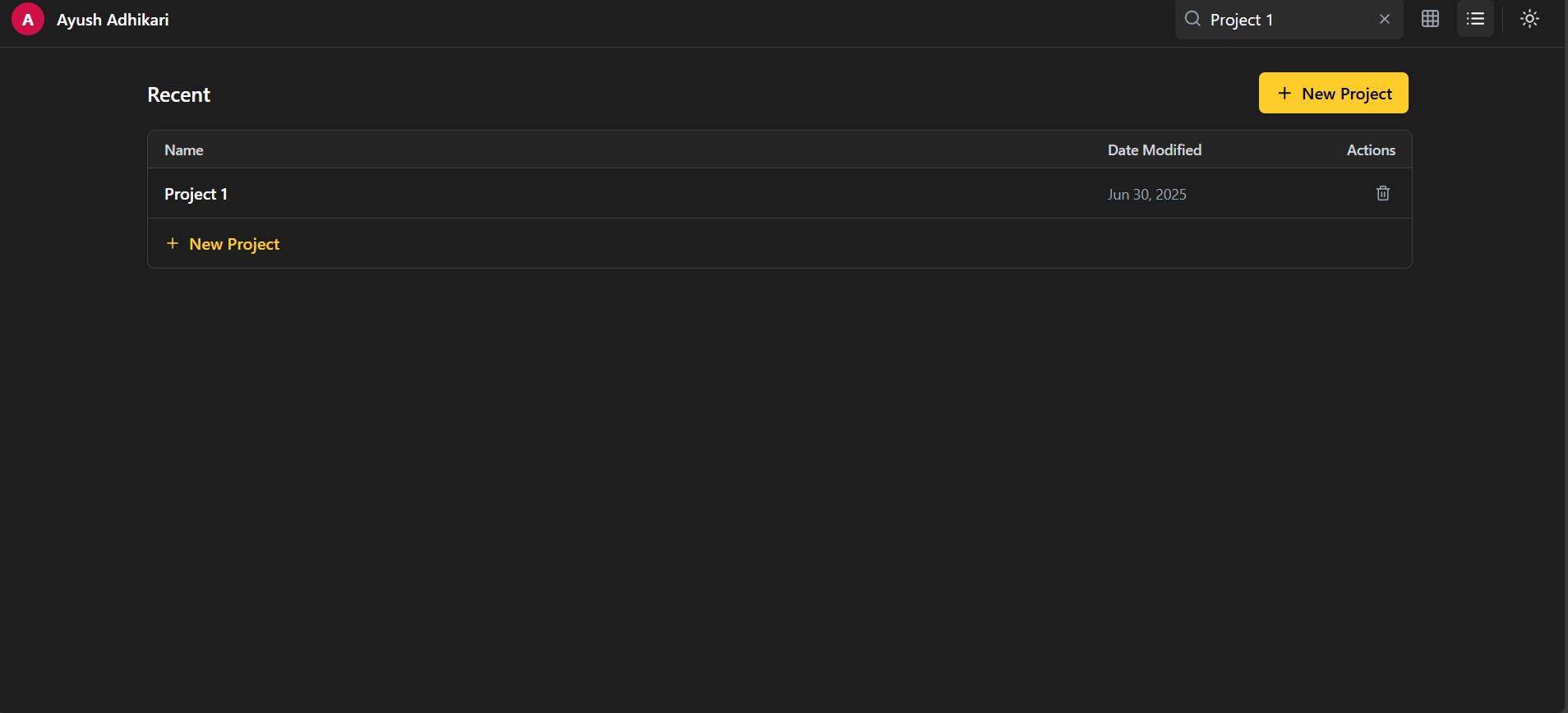
Task: Open Project 1 from the list
Action: (196, 194)
